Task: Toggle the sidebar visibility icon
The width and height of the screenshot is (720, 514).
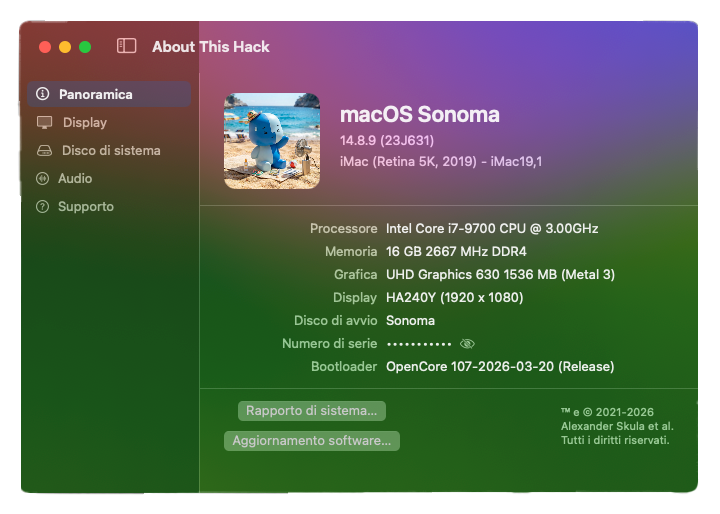Action: (x=126, y=46)
